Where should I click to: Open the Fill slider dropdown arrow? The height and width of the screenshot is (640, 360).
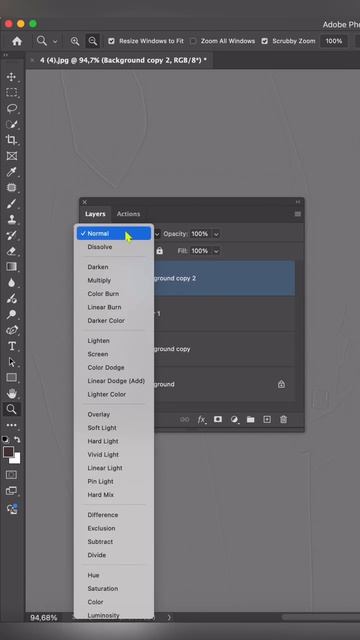pos(216,251)
